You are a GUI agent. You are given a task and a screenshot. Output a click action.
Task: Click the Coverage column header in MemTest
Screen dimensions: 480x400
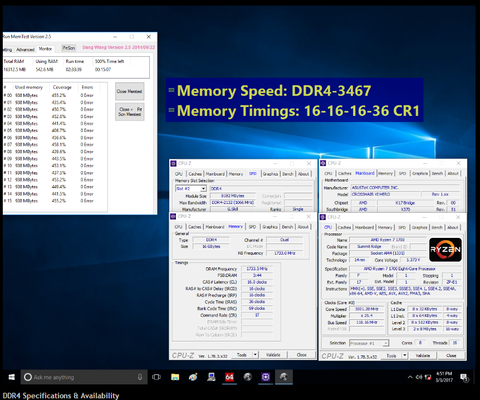pos(62,87)
